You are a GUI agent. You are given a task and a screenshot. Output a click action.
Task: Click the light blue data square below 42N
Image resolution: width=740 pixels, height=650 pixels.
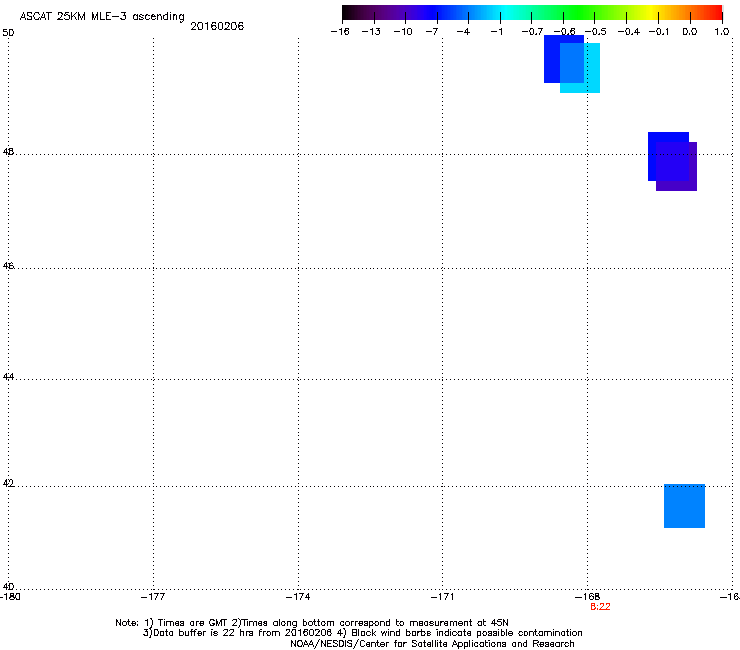click(684, 506)
